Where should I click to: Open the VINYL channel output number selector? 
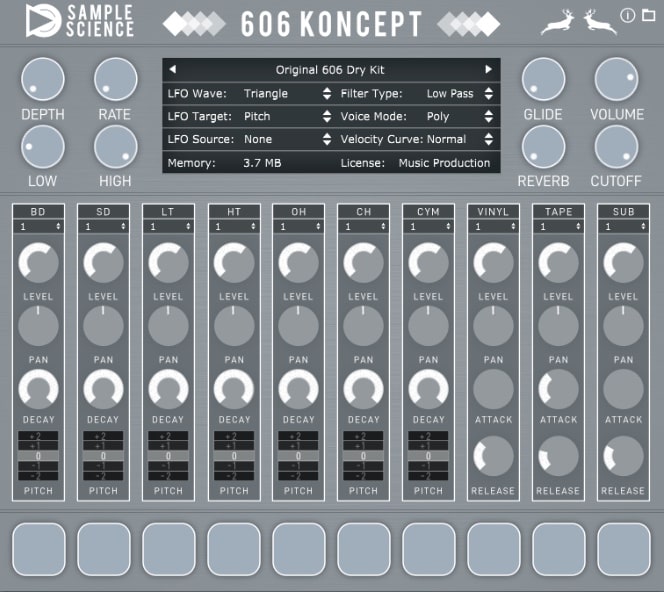tap(493, 227)
